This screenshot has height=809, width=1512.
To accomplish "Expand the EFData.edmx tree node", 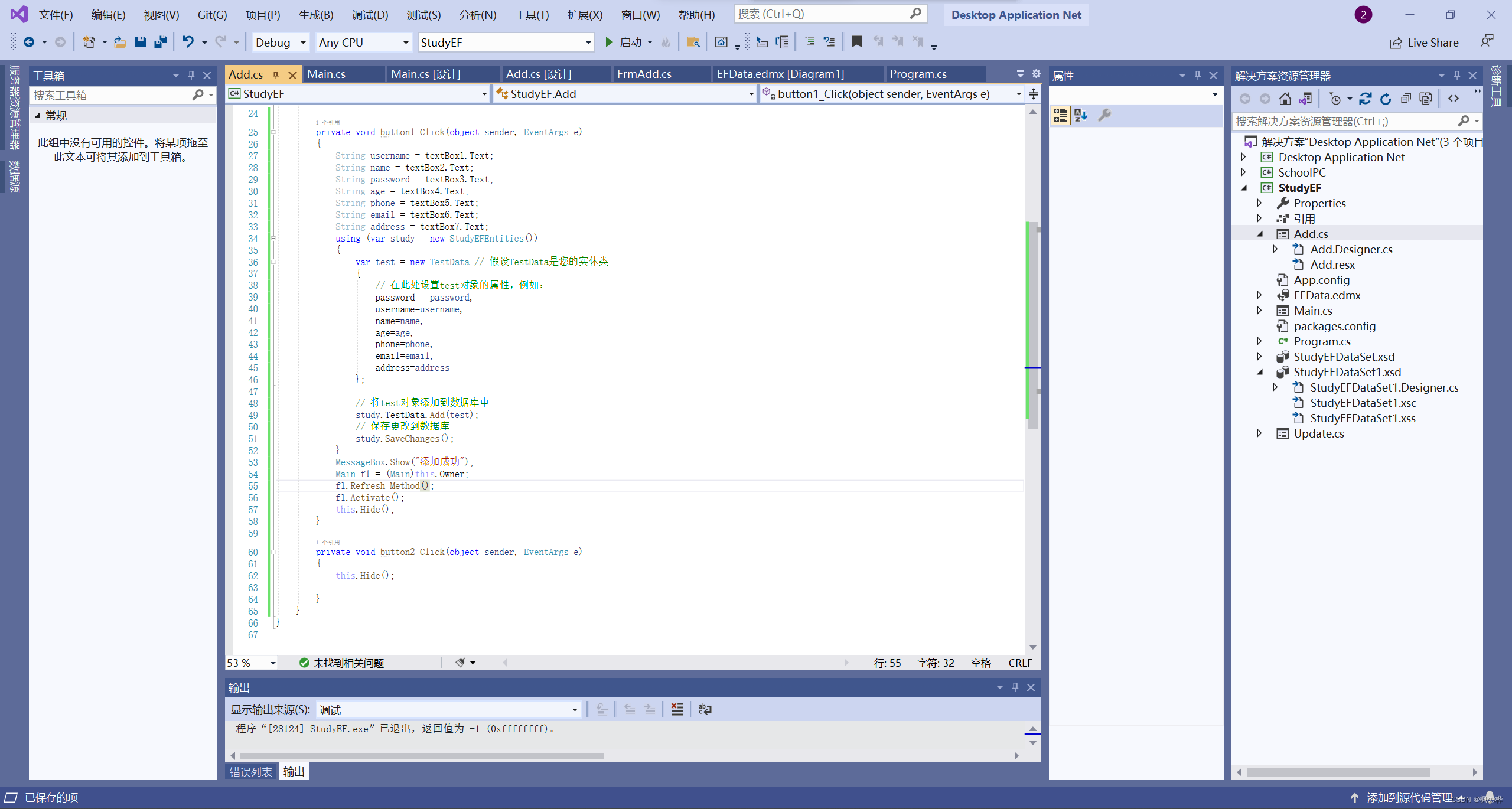I will tap(1259, 295).
